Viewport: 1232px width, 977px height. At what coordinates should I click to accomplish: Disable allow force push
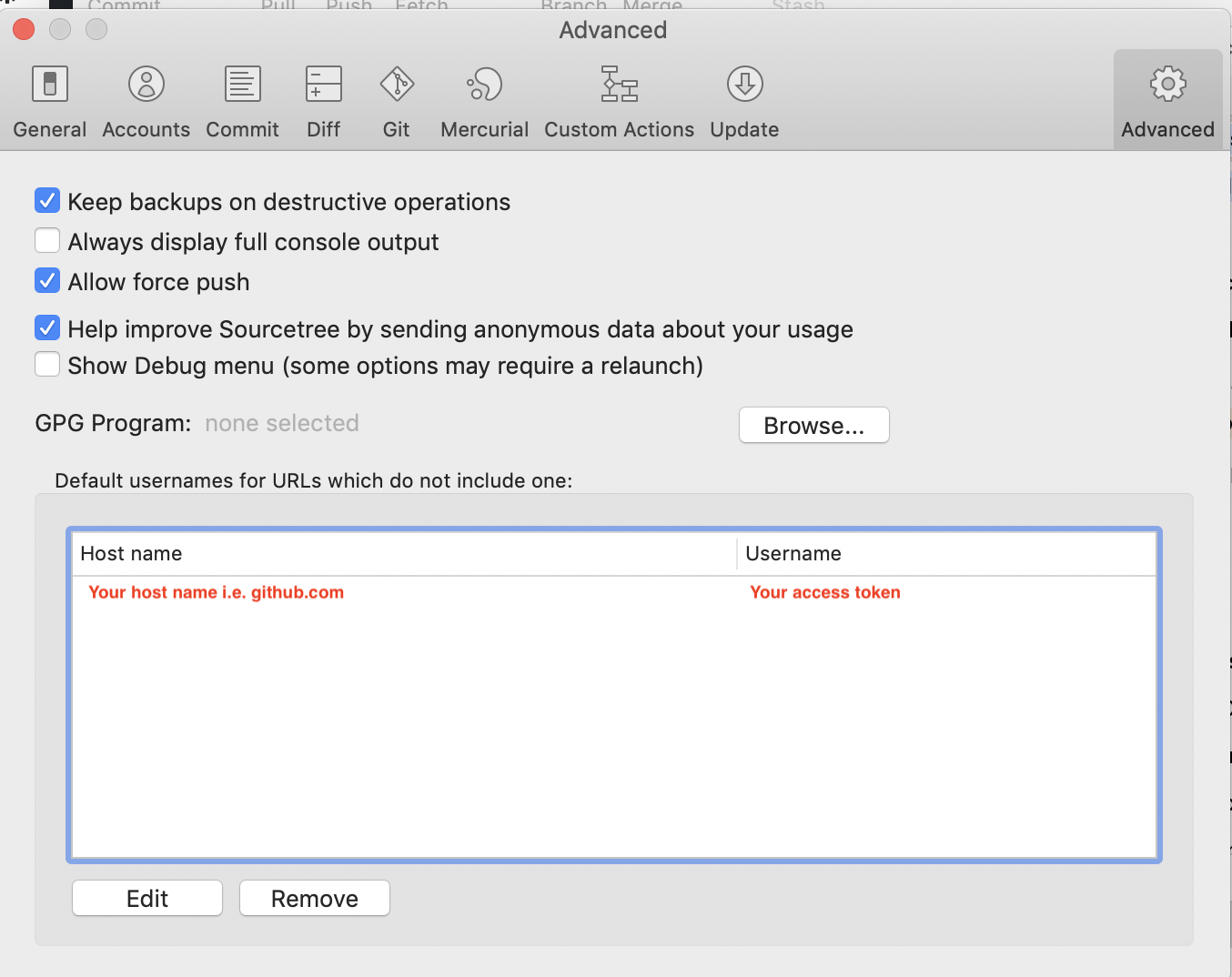click(46, 280)
